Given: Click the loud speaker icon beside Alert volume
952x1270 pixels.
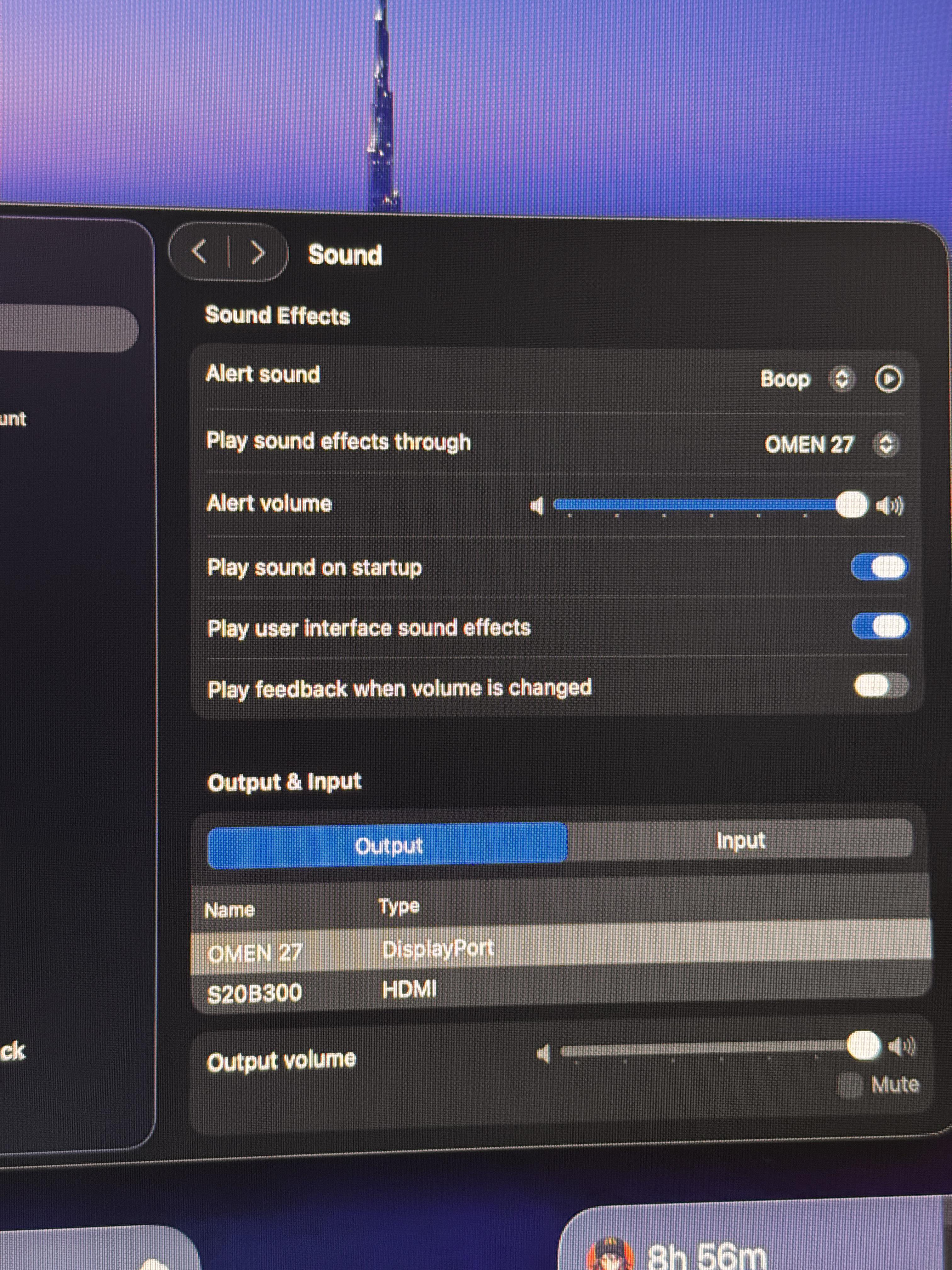Looking at the screenshot, I should click(x=889, y=506).
